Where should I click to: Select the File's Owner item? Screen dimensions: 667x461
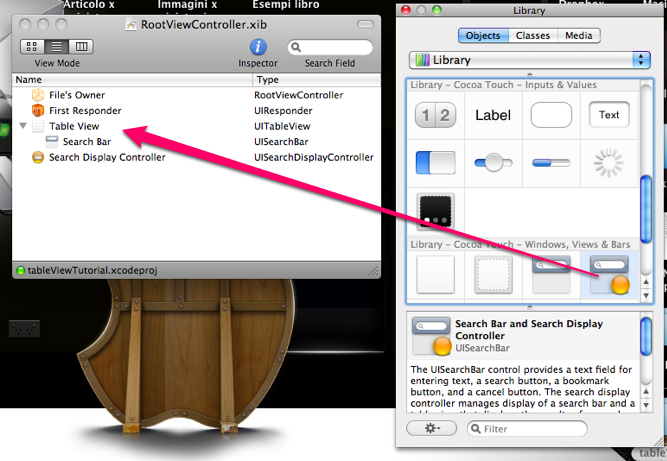tap(76, 95)
